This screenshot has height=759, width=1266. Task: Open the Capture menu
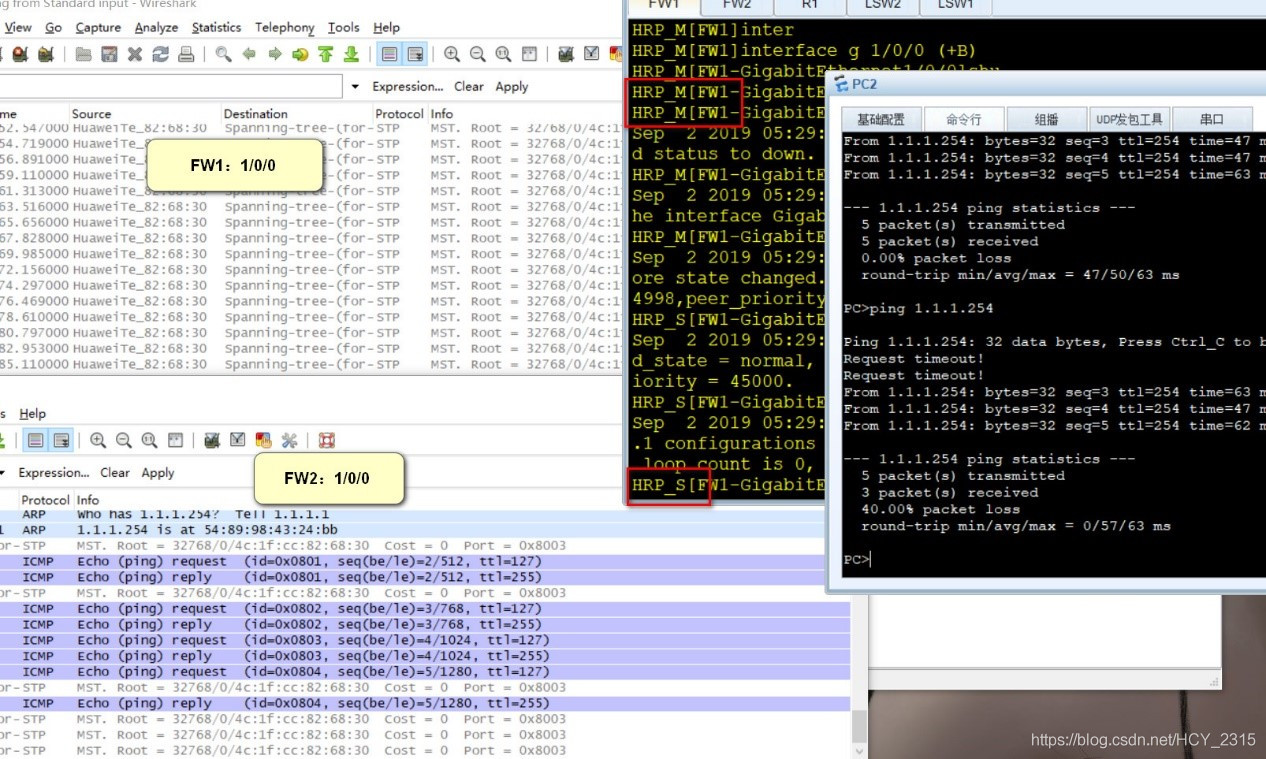pos(98,27)
